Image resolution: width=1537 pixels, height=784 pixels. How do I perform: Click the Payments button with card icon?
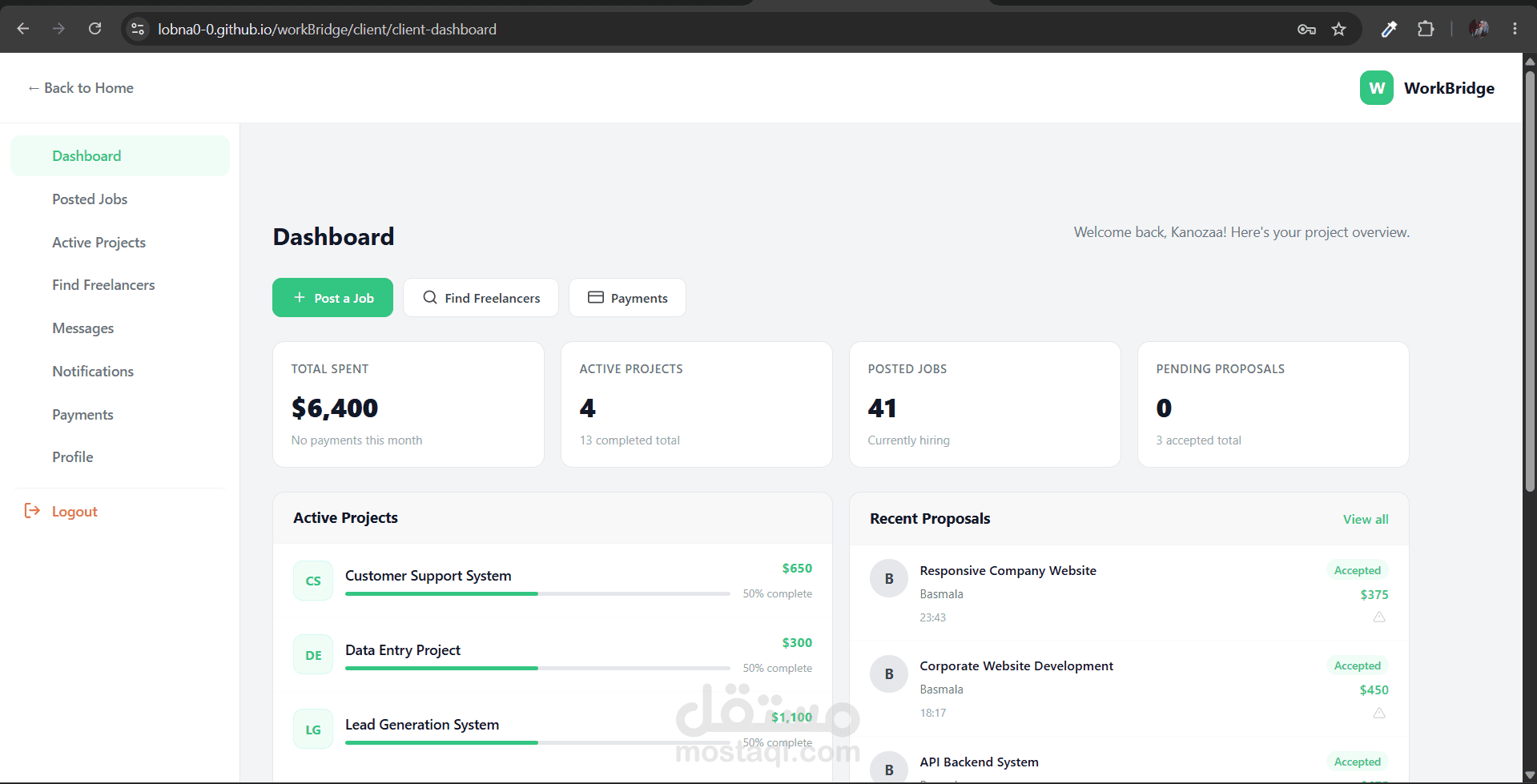pyautogui.click(x=627, y=298)
